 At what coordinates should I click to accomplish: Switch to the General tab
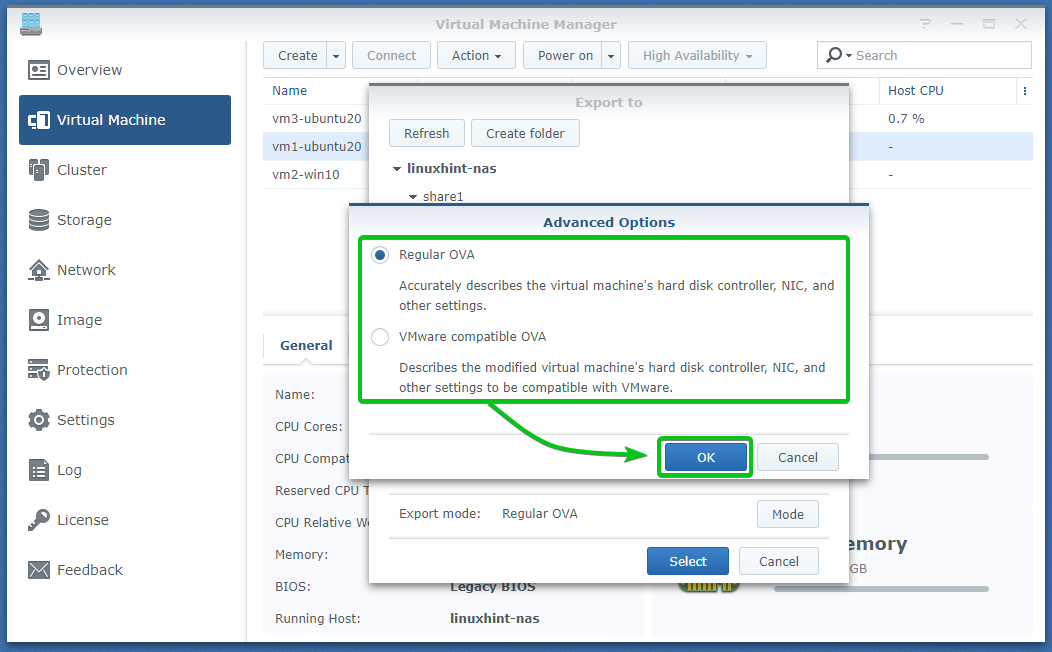(306, 345)
